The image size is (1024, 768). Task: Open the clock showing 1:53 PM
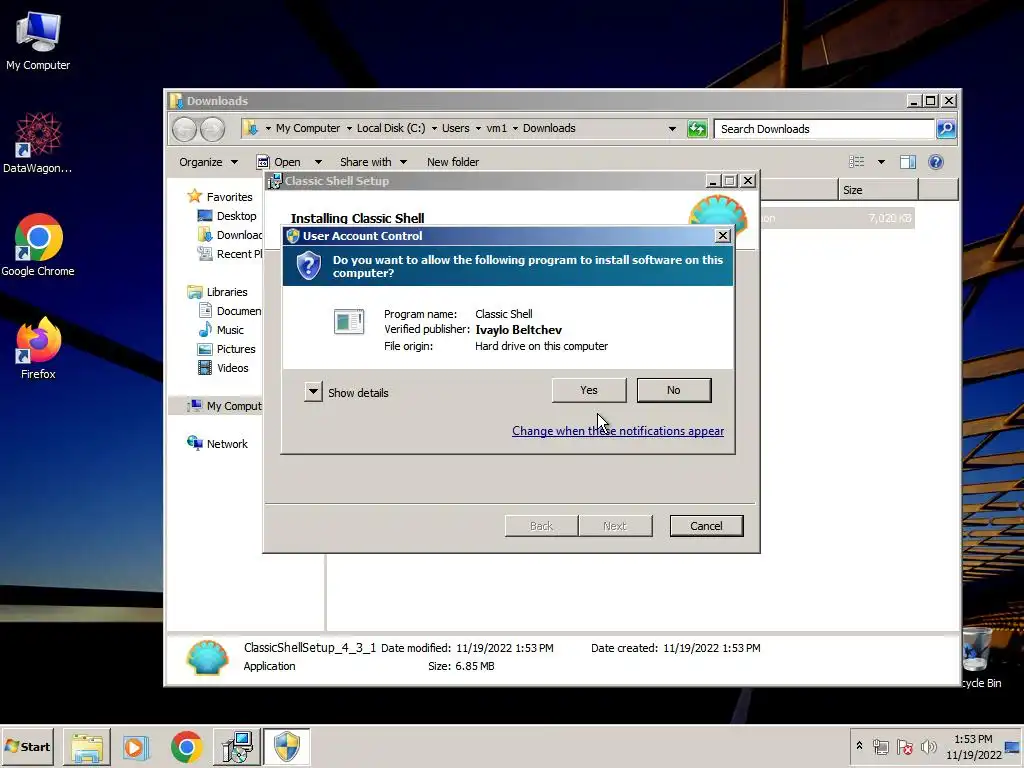pos(973,747)
